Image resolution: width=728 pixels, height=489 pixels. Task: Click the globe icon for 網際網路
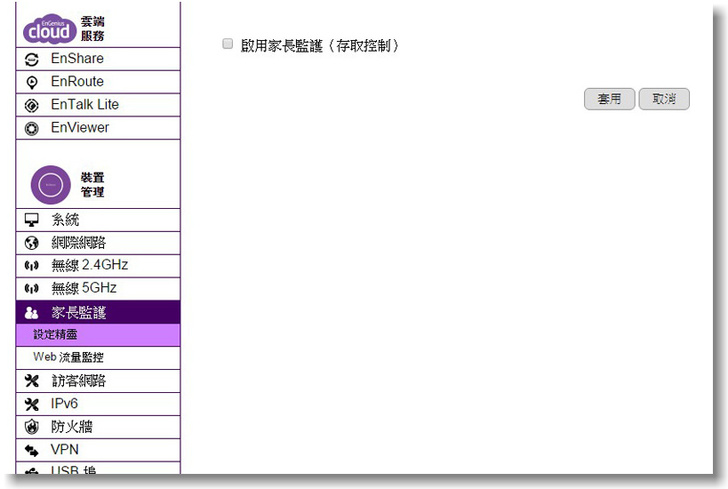(32, 243)
